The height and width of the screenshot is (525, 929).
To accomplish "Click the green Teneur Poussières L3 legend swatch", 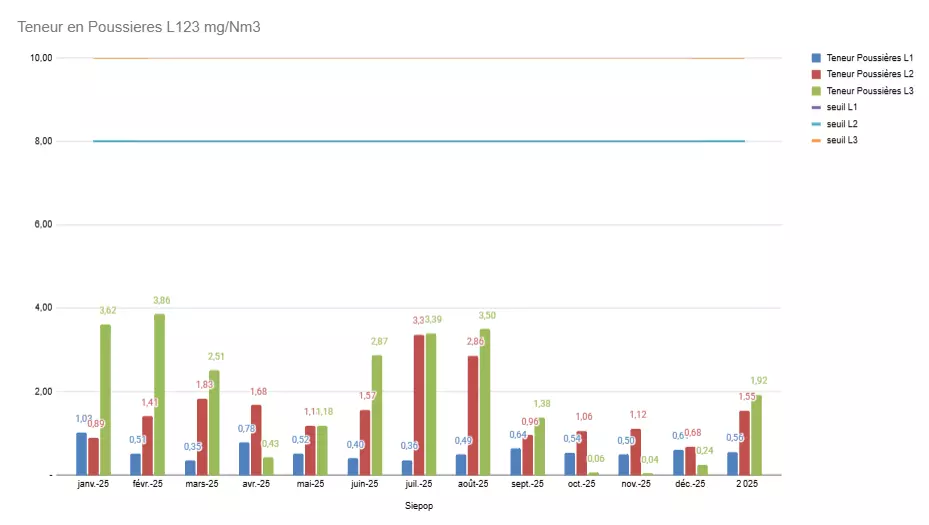I will (x=816, y=91).
